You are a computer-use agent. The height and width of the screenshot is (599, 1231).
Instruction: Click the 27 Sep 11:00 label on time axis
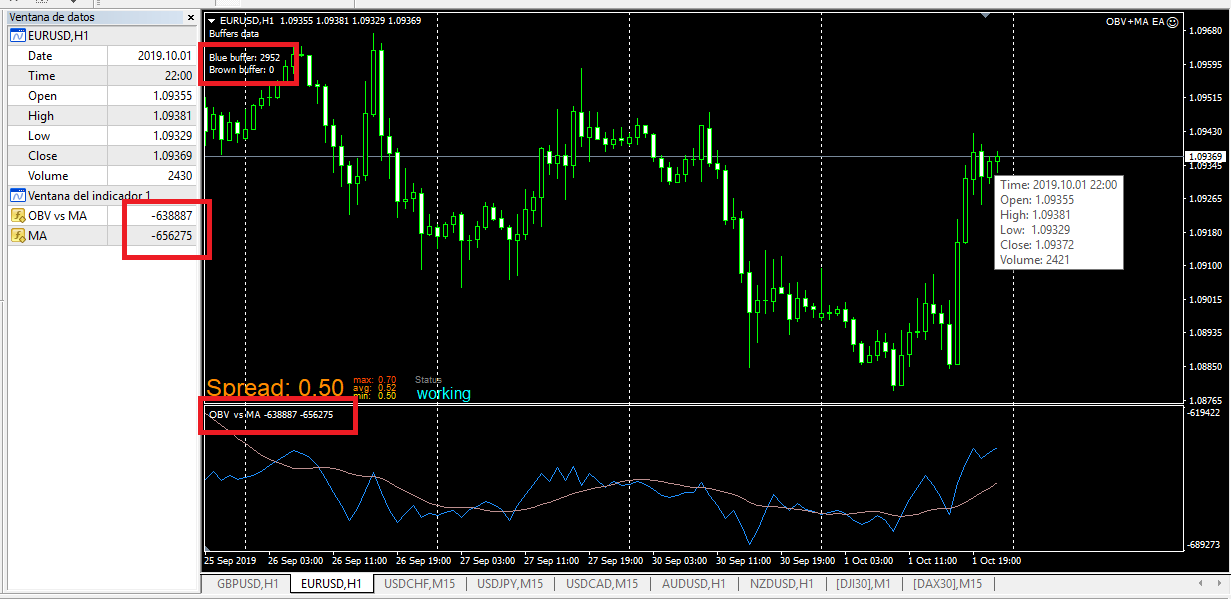[552, 561]
